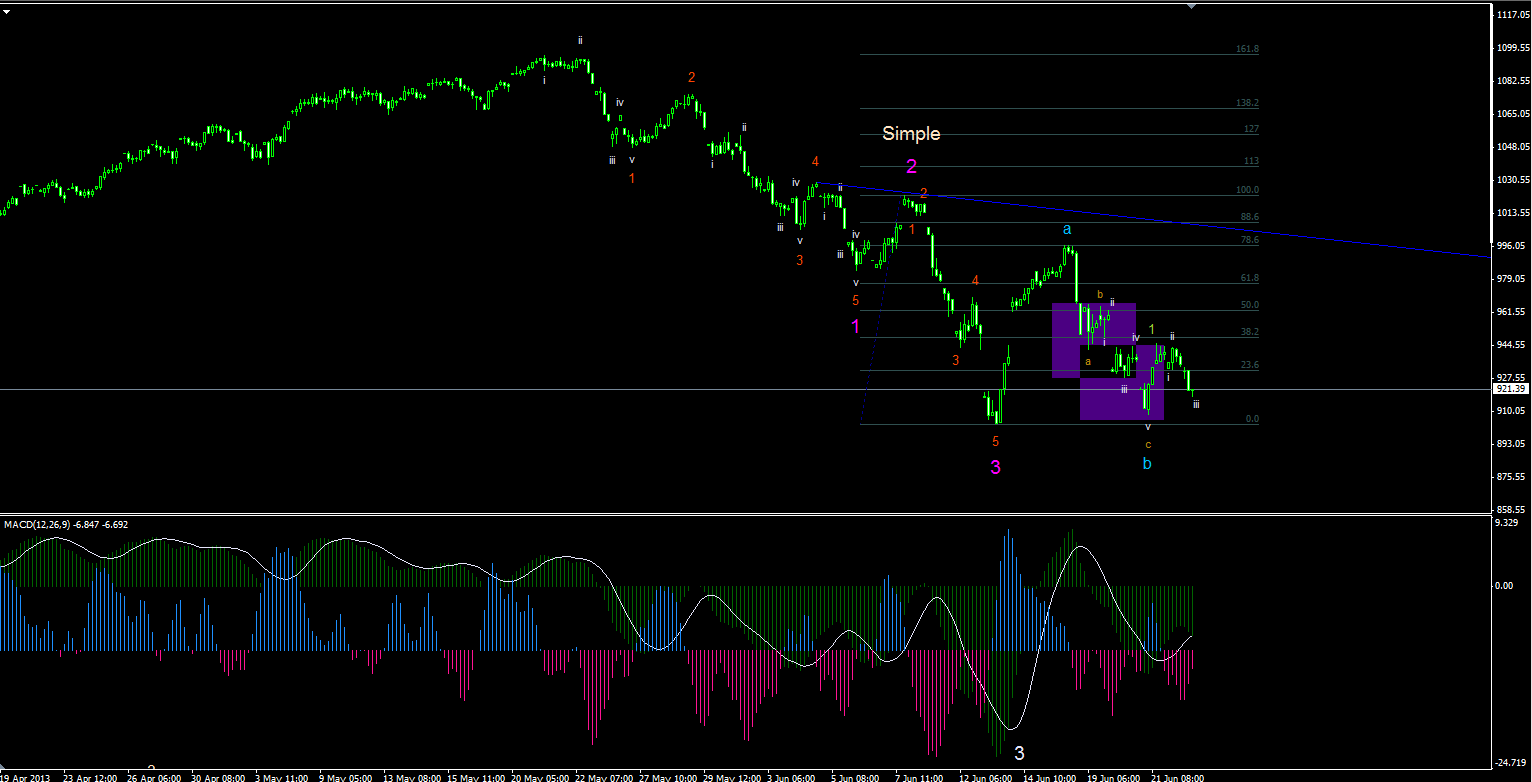This screenshot has height=782, width=1532.
Task: Select the magenta wave 2 label under Simple
Action: (x=911, y=166)
